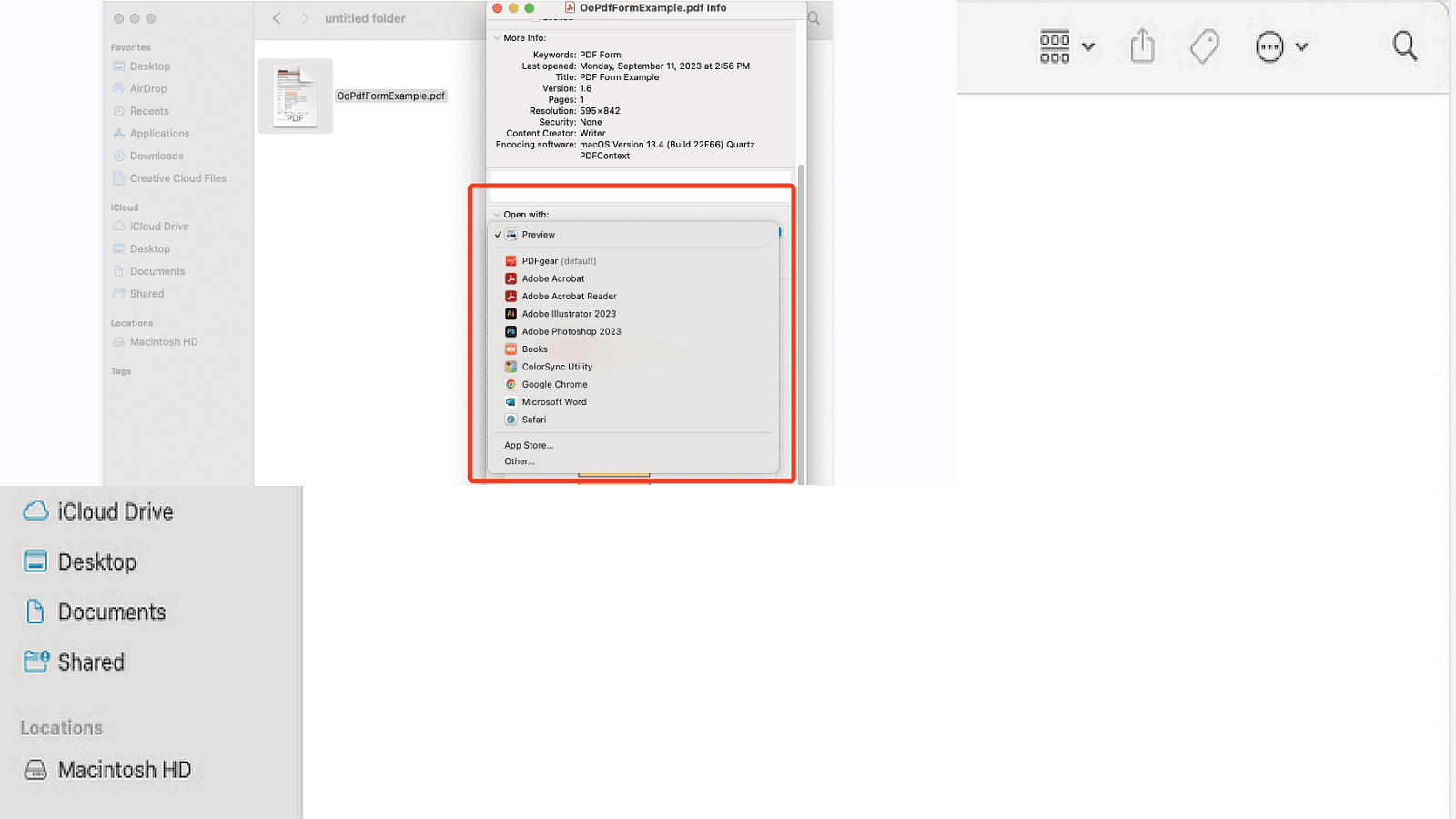Image resolution: width=1456 pixels, height=819 pixels.
Task: Click the ellipsis more-actions icon in enlarged toolbar
Action: [x=1269, y=46]
